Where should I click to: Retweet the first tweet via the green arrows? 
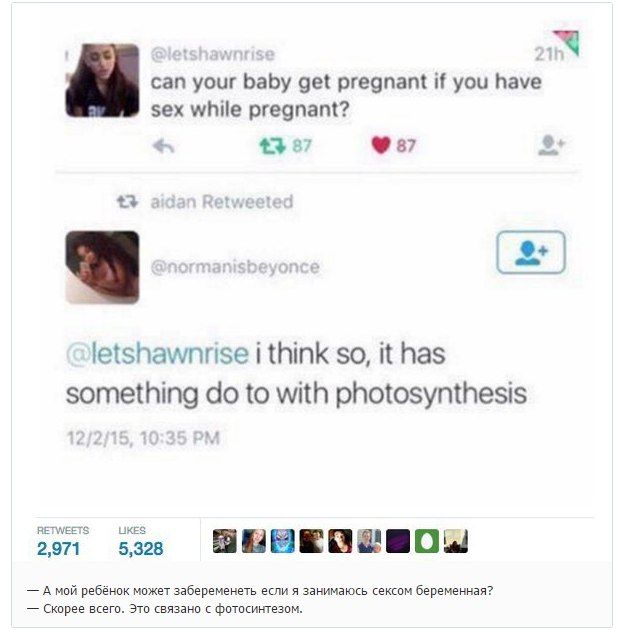(x=272, y=146)
